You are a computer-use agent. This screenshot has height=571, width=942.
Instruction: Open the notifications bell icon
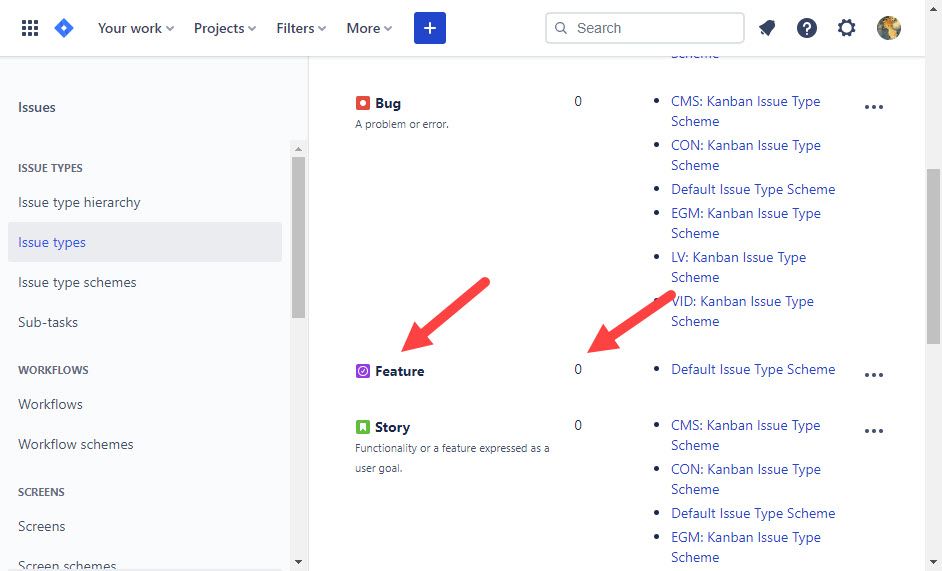click(767, 28)
